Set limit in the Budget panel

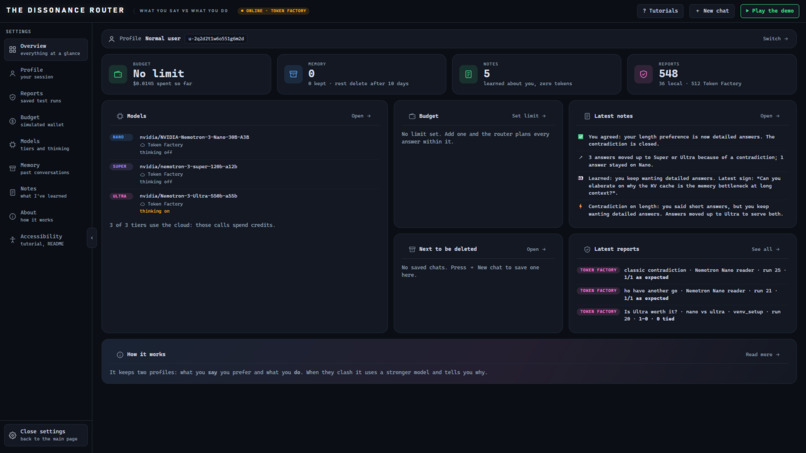pos(529,116)
